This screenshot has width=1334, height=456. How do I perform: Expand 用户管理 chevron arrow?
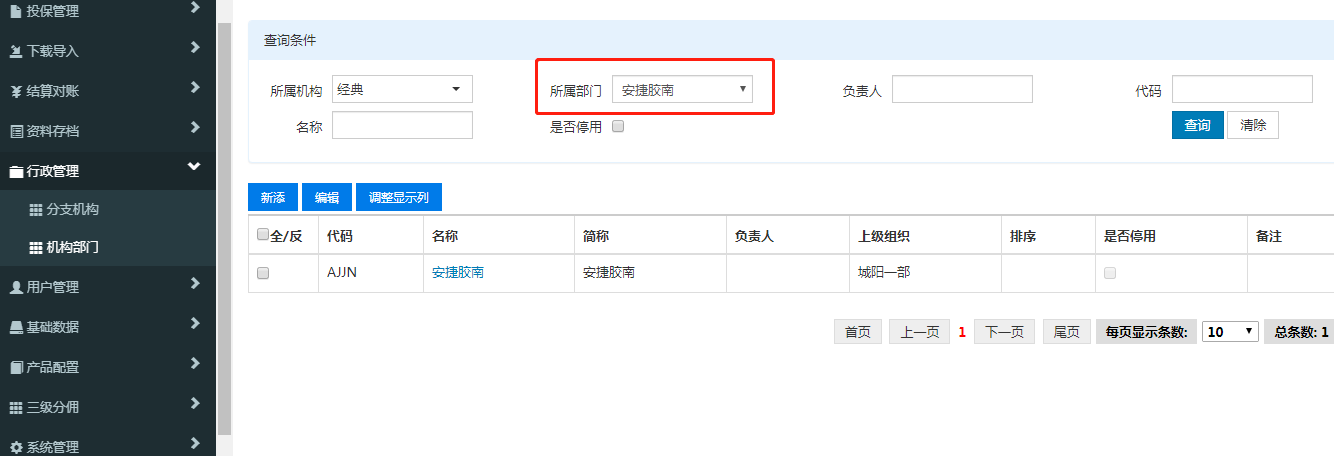tap(195, 284)
